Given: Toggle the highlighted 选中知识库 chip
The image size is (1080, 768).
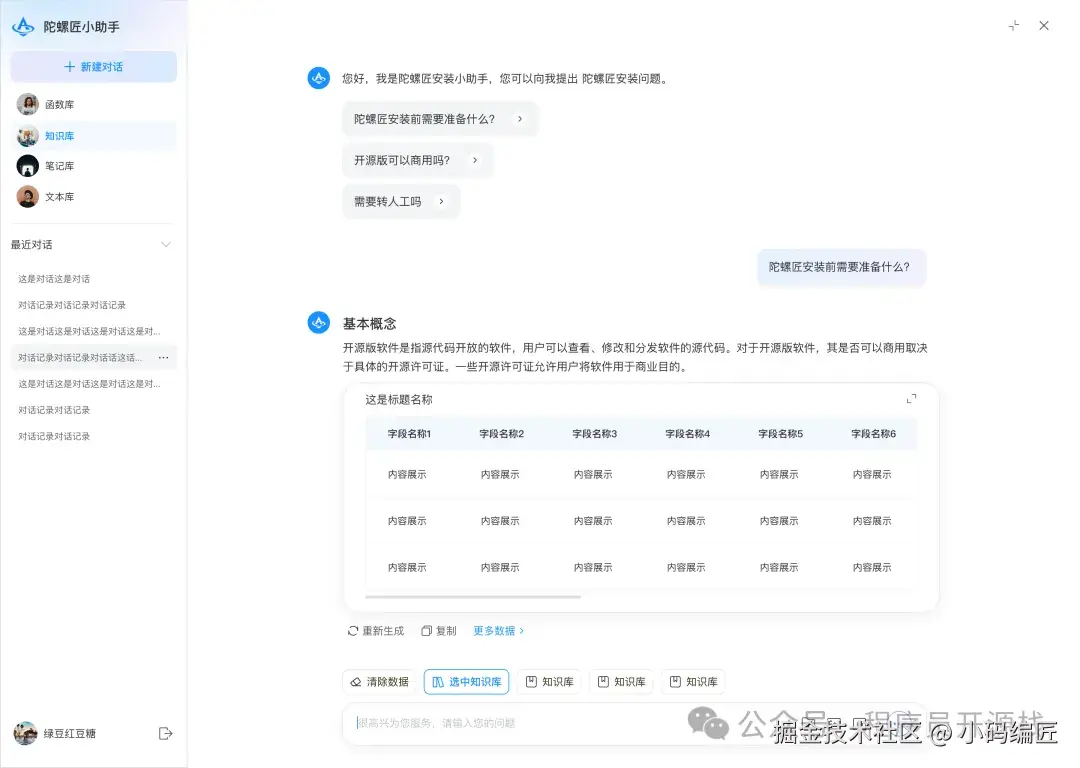Looking at the screenshot, I should click(x=466, y=681).
